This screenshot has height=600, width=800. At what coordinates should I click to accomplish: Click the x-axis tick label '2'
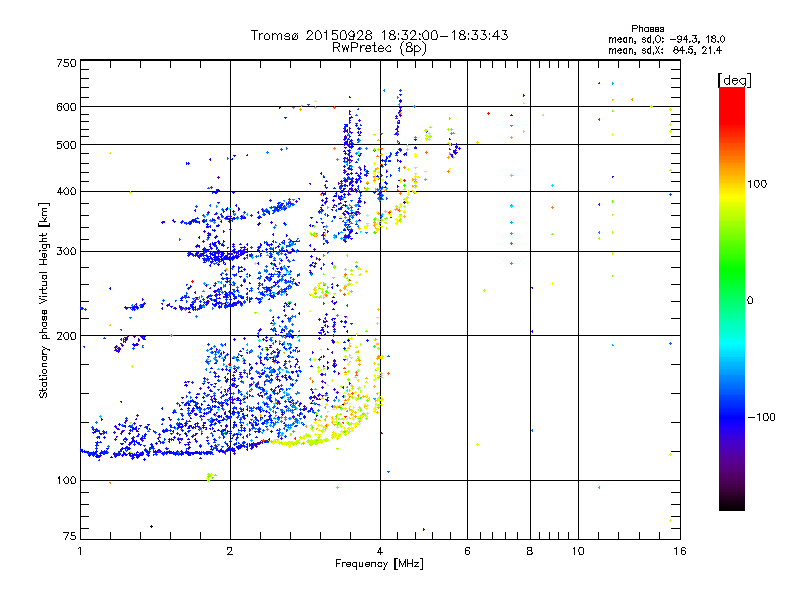coord(230,551)
